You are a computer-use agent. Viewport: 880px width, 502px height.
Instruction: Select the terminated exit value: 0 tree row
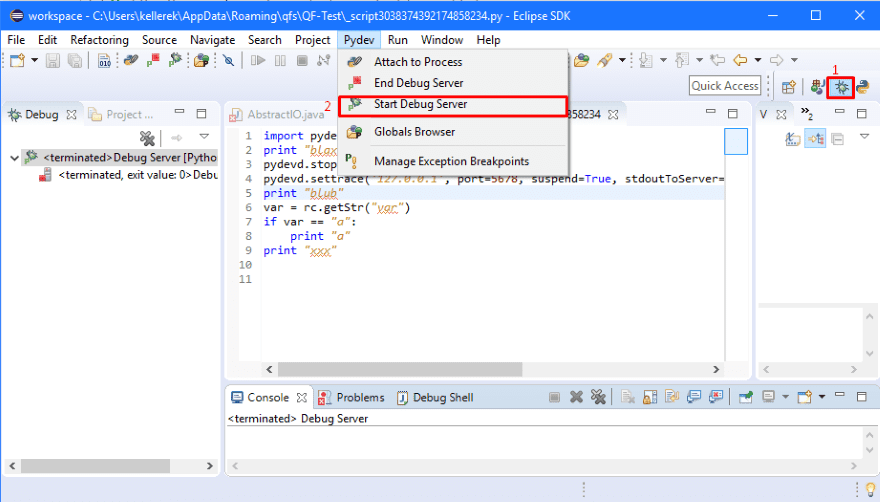click(128, 175)
